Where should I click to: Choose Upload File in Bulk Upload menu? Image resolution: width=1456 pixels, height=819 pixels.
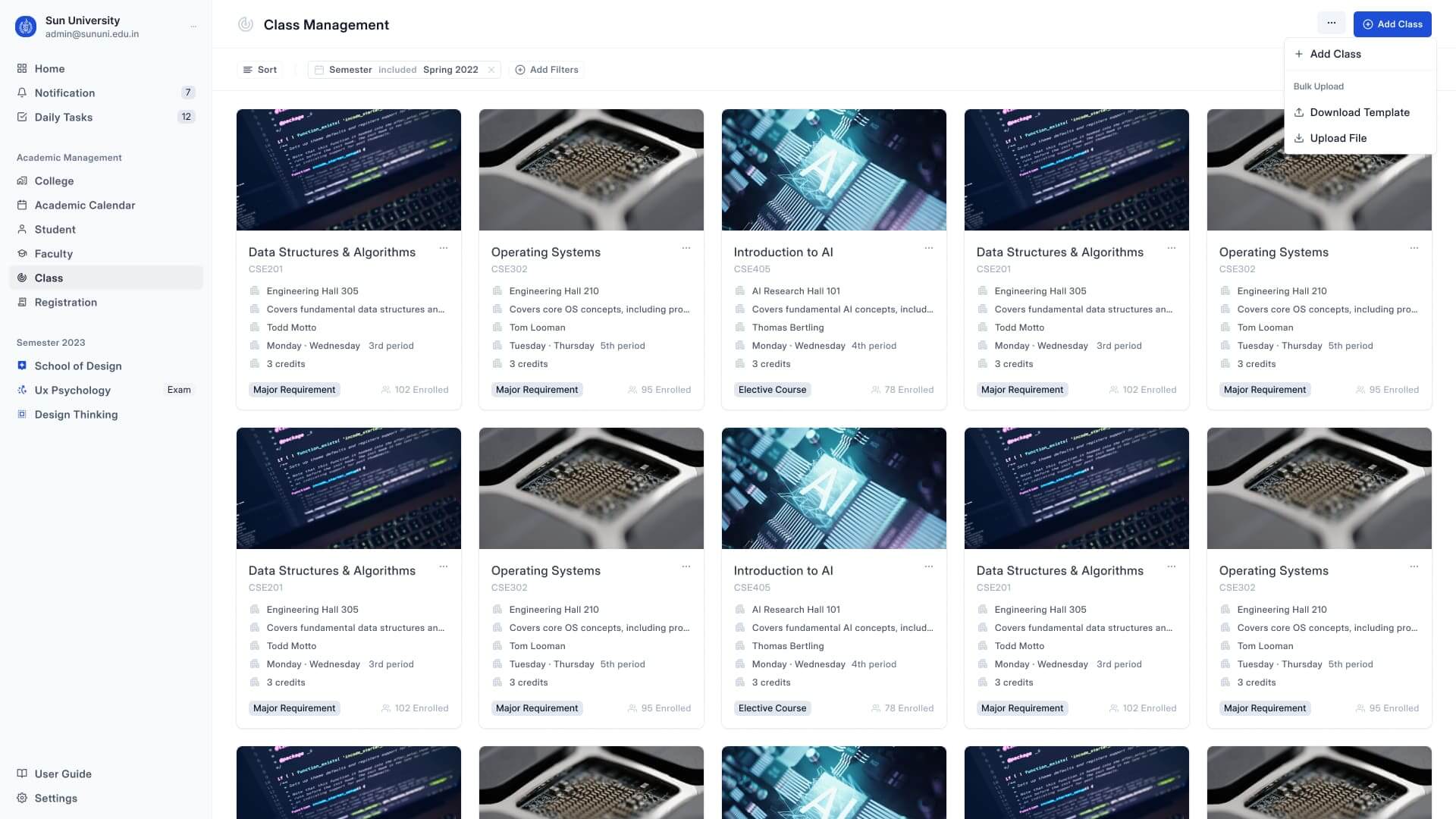click(x=1360, y=138)
